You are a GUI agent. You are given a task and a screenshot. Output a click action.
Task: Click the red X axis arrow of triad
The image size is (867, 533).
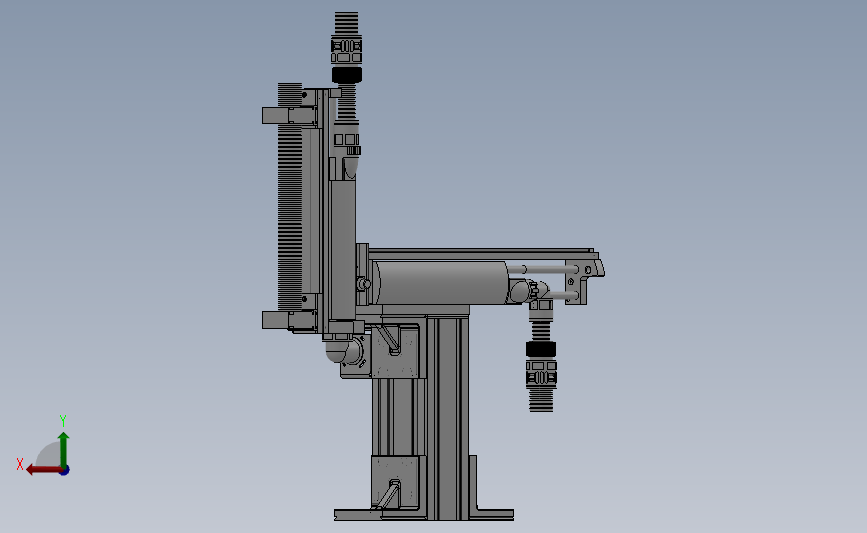(43, 470)
